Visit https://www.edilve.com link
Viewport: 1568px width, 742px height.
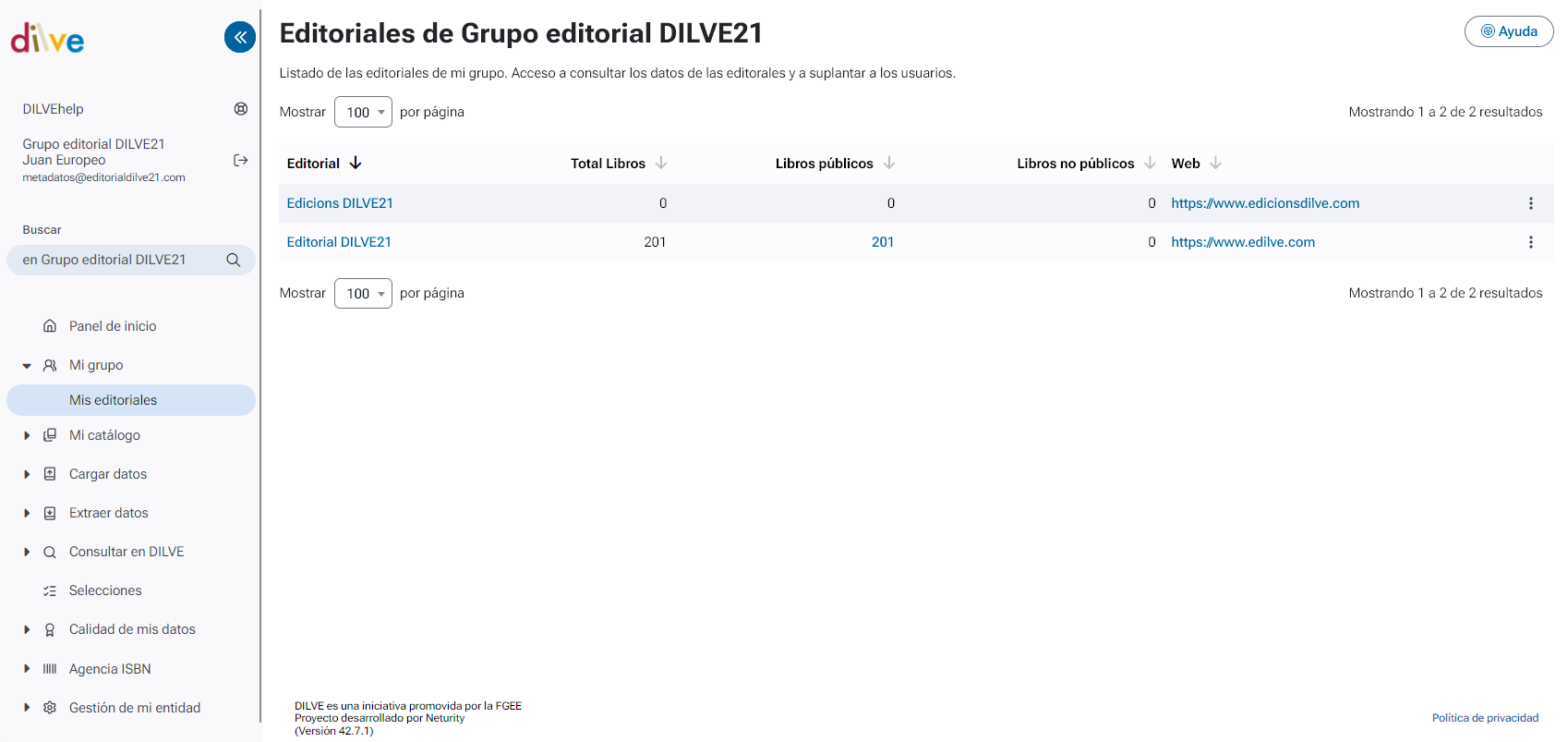1243,242
